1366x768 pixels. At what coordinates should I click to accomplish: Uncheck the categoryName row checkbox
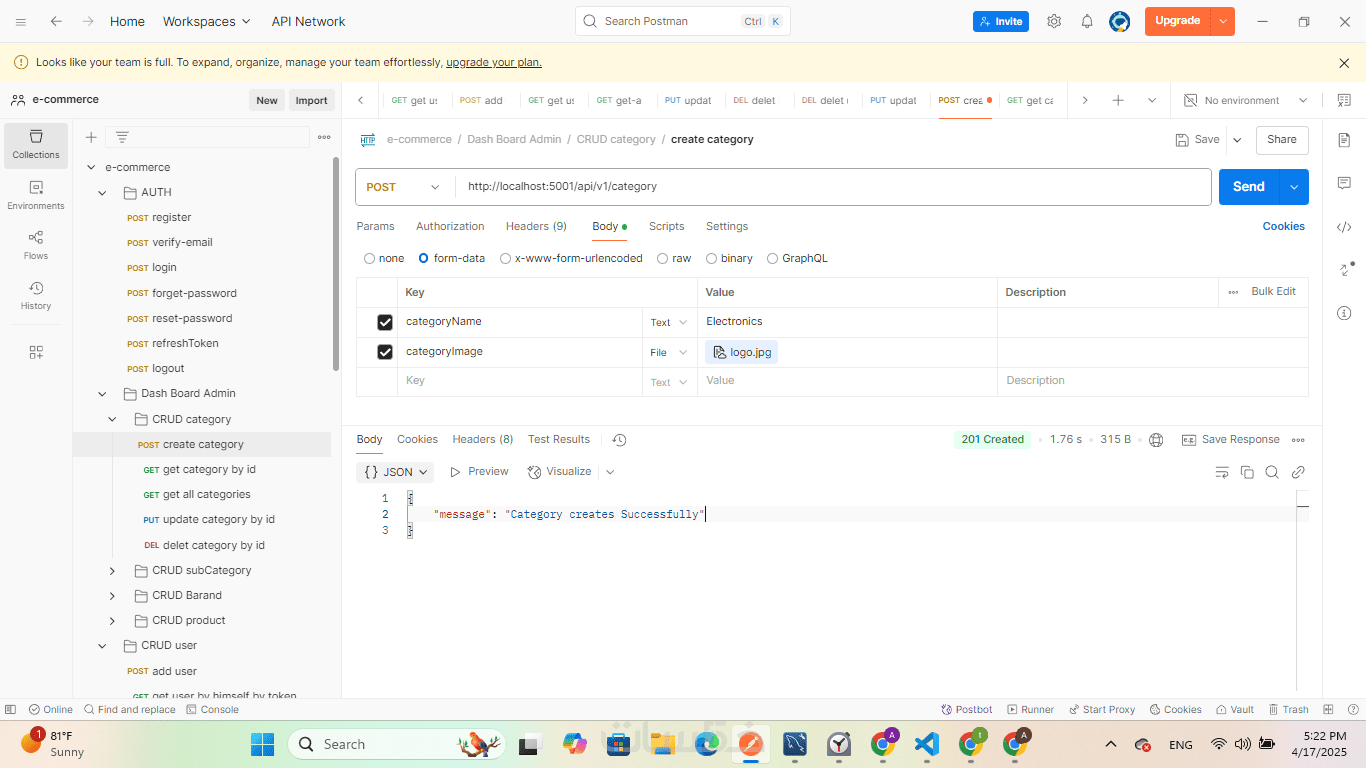point(385,322)
